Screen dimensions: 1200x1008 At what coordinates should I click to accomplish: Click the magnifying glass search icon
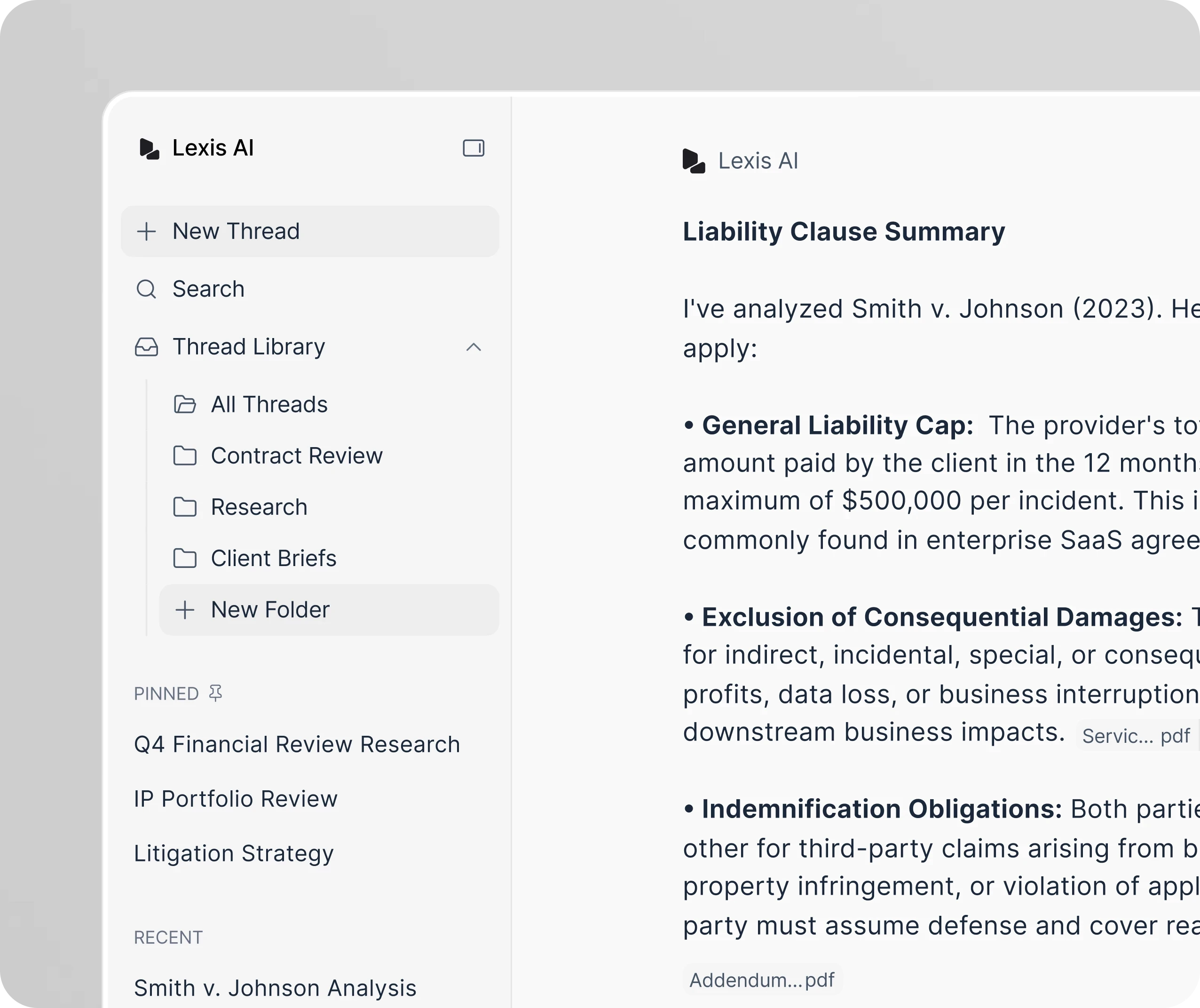146,289
